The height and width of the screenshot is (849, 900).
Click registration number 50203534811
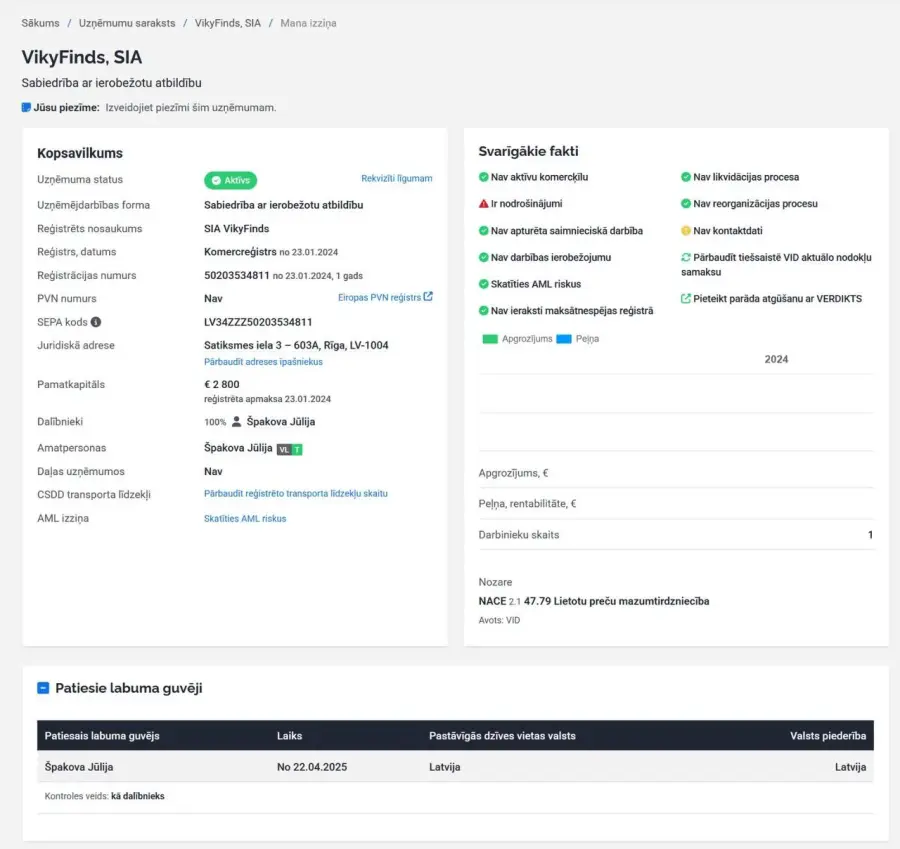pos(236,276)
